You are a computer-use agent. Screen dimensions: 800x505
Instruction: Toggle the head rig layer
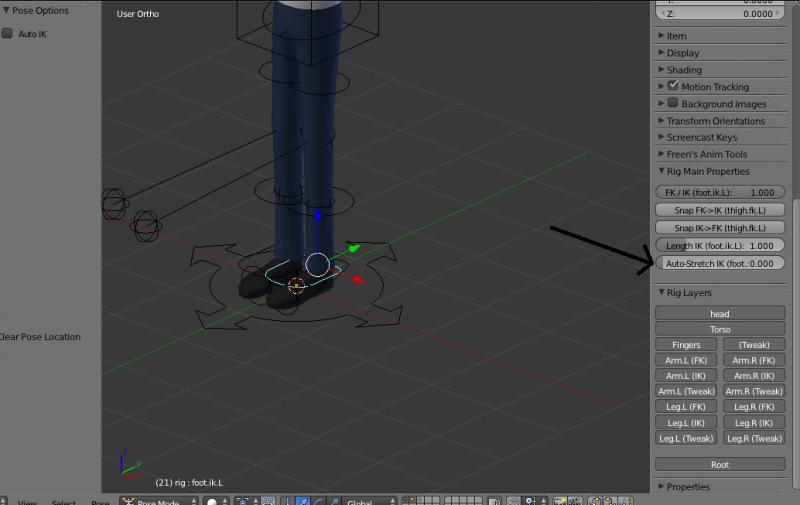(720, 313)
